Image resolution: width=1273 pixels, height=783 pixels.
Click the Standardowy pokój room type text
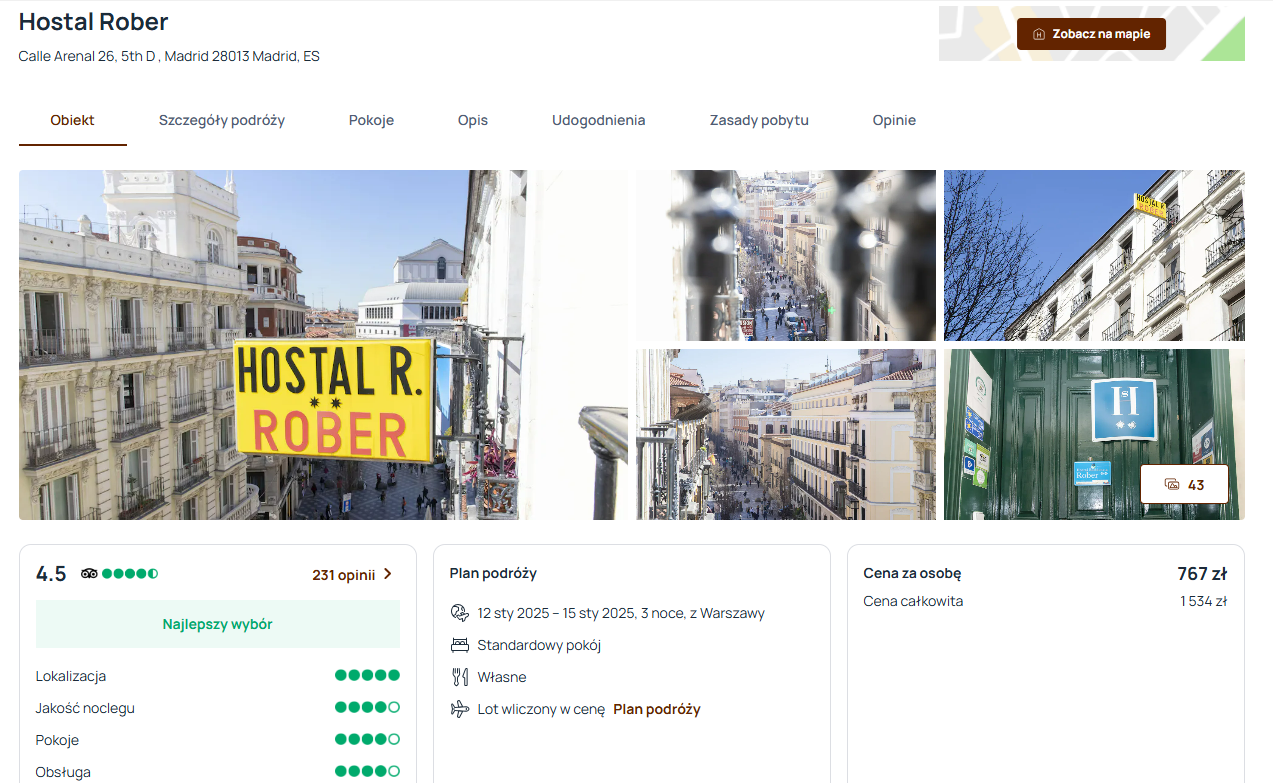(539, 645)
